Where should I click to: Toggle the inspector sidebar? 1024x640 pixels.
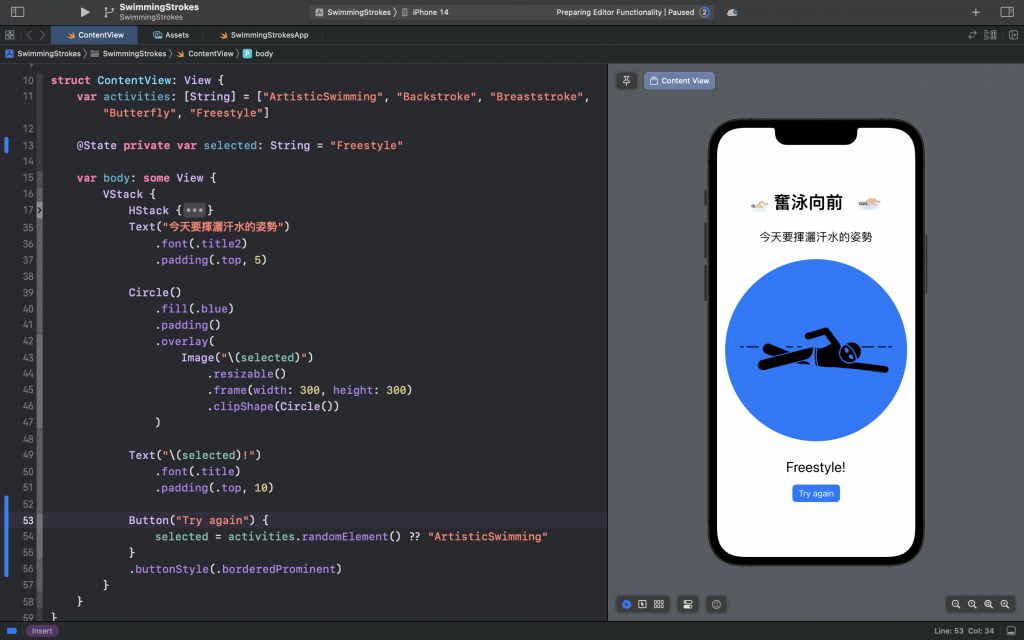(1007, 12)
